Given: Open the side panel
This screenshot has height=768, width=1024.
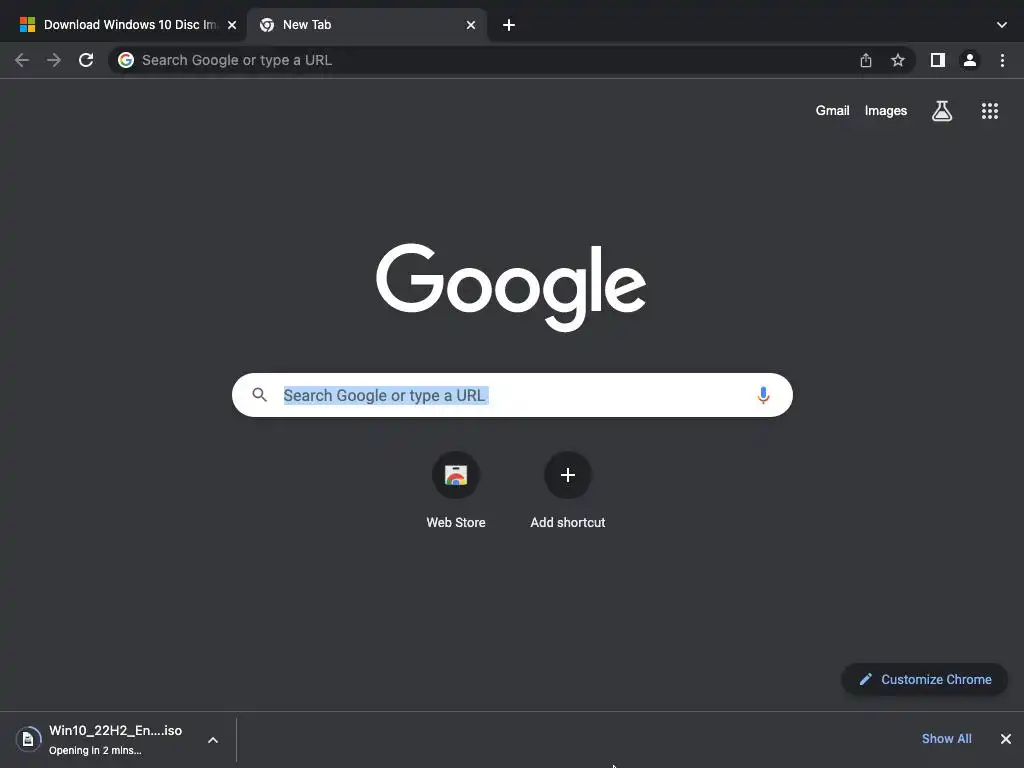Looking at the screenshot, I should [x=938, y=60].
